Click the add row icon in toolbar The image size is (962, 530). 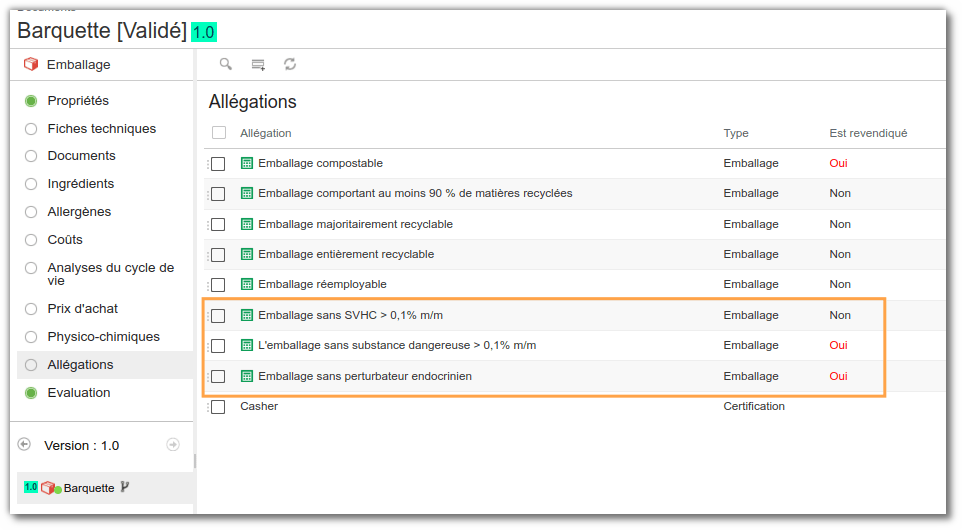pyautogui.click(x=258, y=64)
